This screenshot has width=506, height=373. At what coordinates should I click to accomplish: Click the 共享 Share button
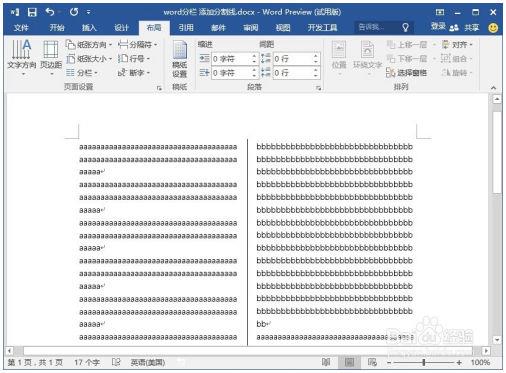(465, 28)
